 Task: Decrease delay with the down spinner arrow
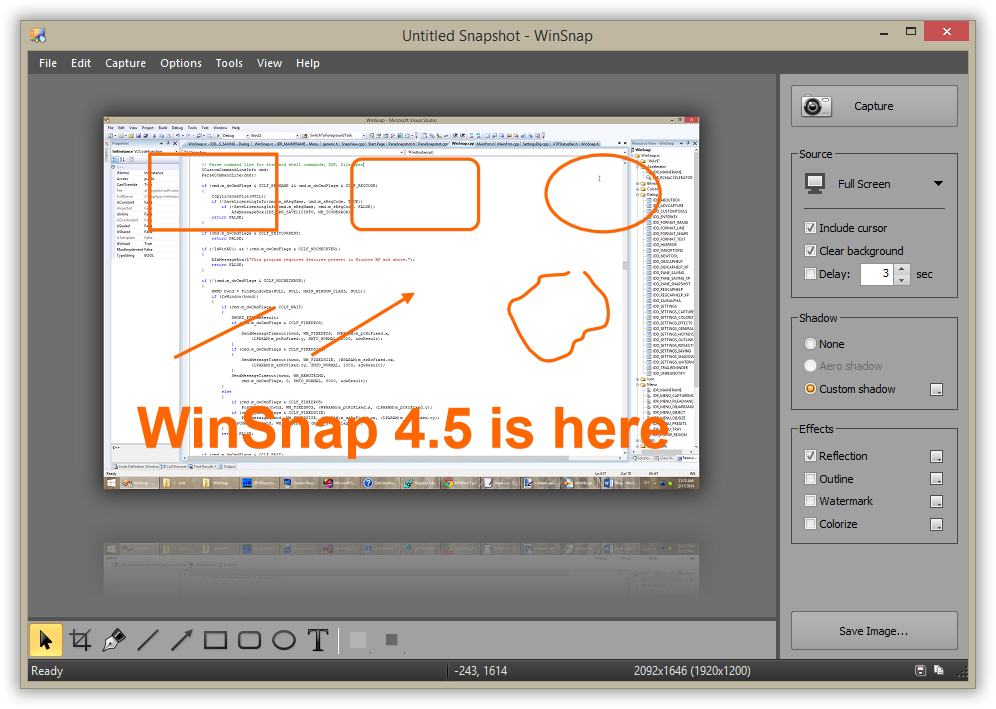(x=902, y=280)
